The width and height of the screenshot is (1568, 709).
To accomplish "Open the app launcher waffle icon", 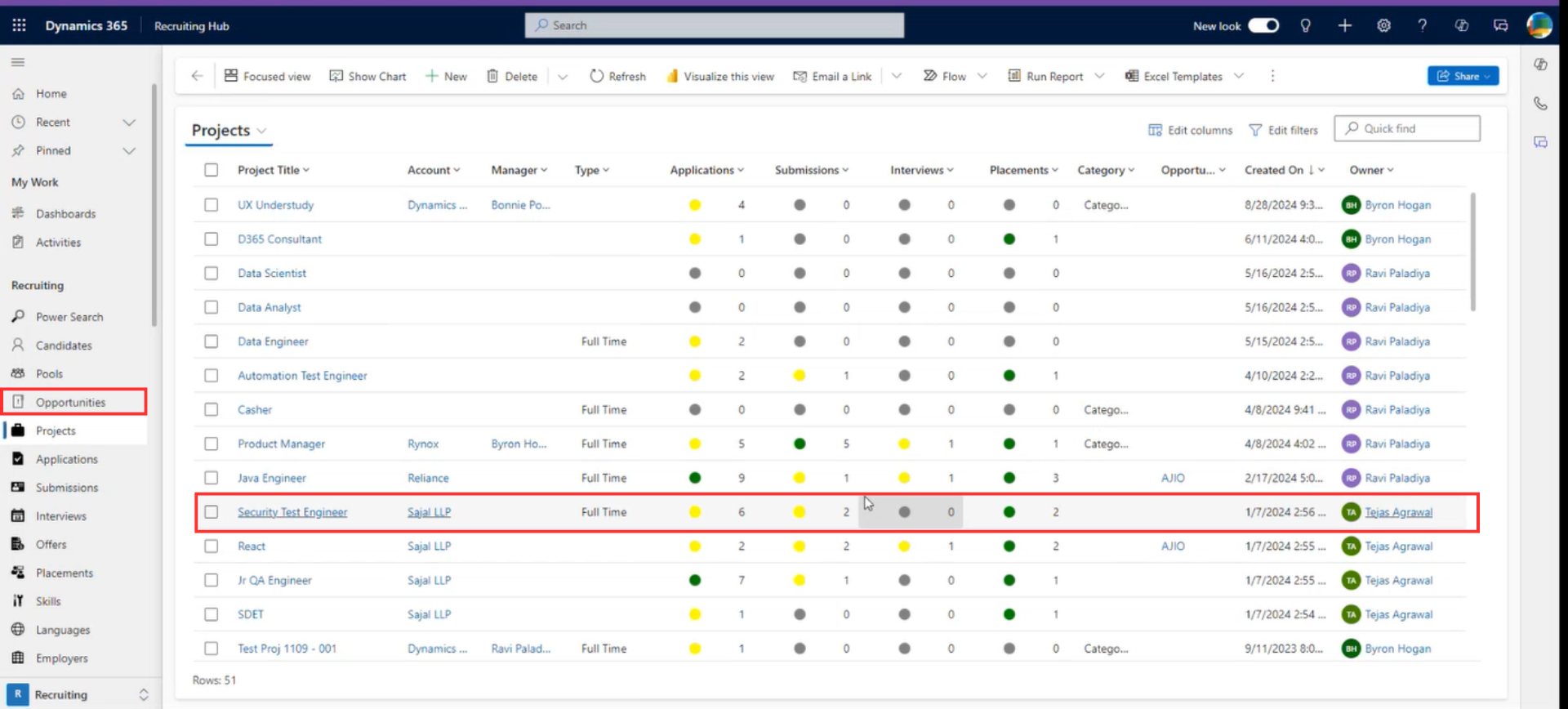I will click(x=19, y=25).
